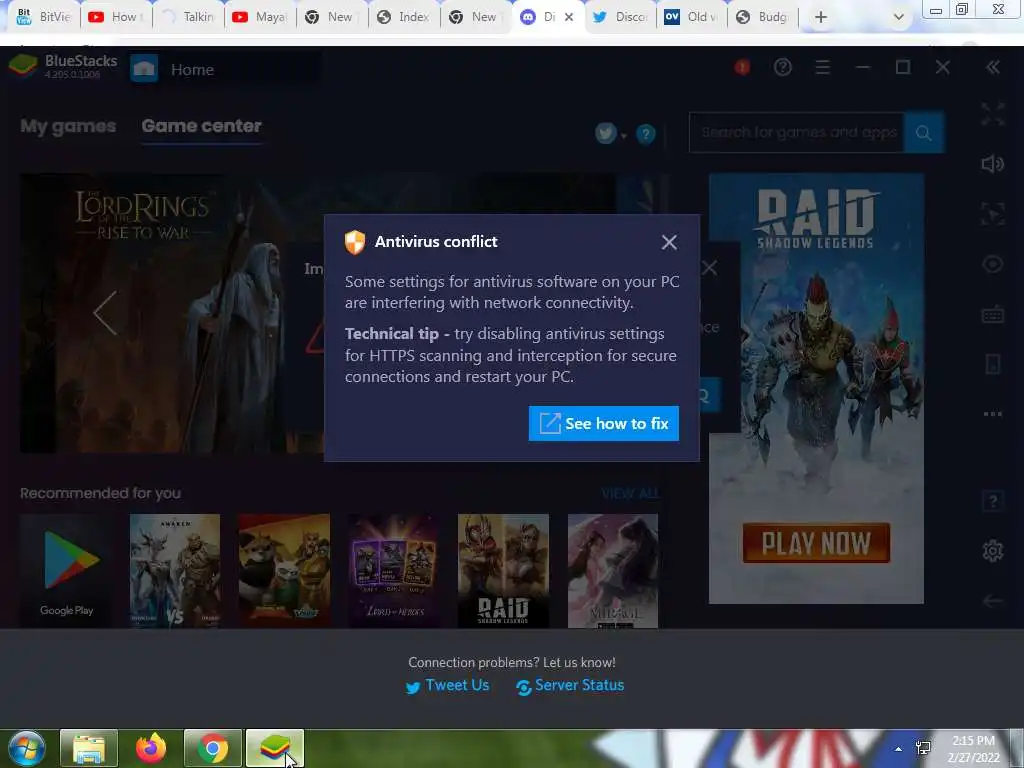Image resolution: width=1024 pixels, height=768 pixels.
Task: Launch Firefox from the taskbar
Action: [151, 748]
